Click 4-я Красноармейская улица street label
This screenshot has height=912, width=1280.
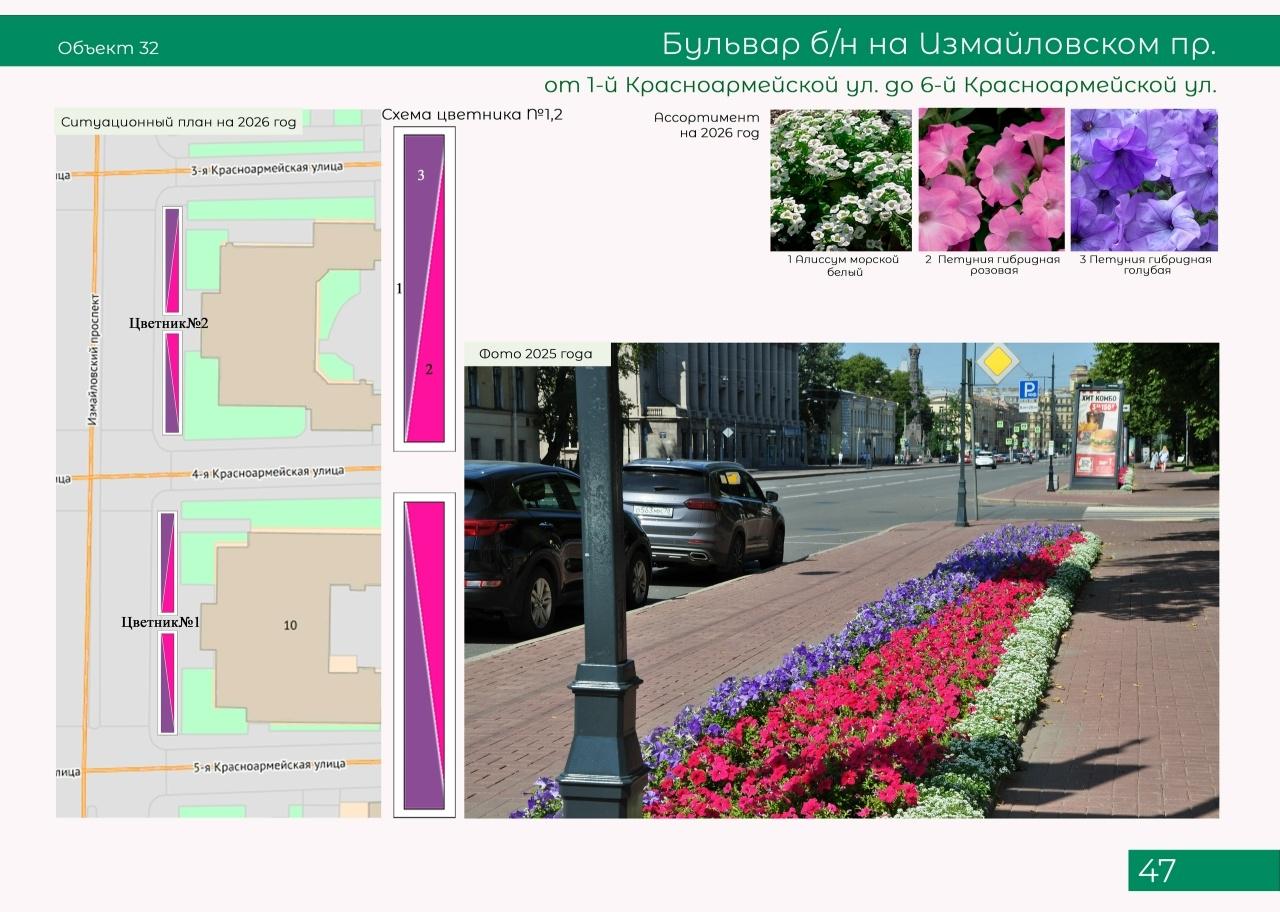point(267,472)
